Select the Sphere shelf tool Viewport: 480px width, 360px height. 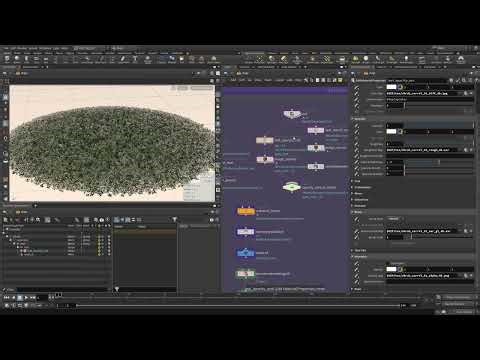tap(17, 59)
